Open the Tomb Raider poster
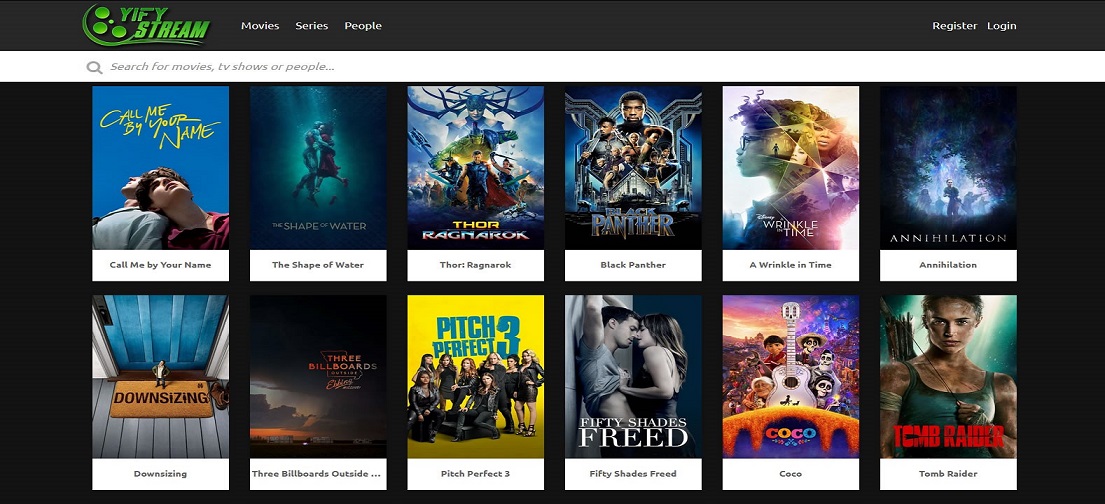 click(x=949, y=376)
